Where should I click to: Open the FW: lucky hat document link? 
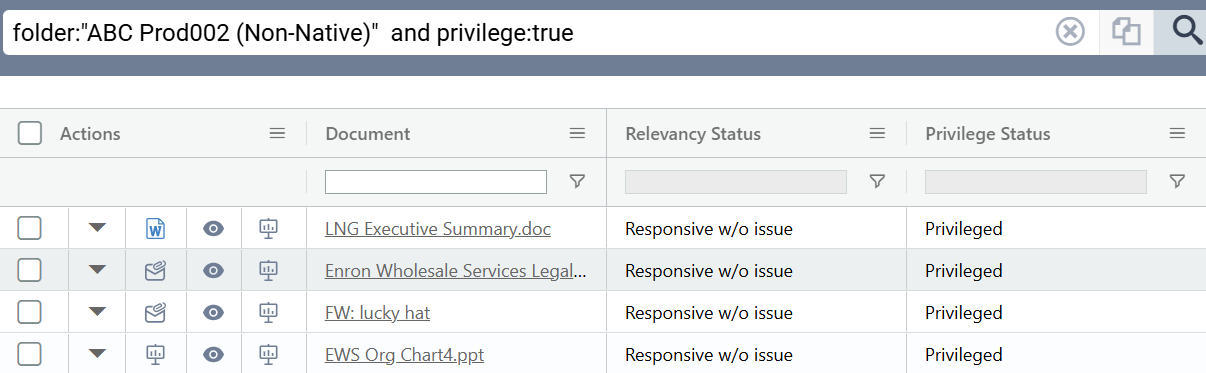377,313
